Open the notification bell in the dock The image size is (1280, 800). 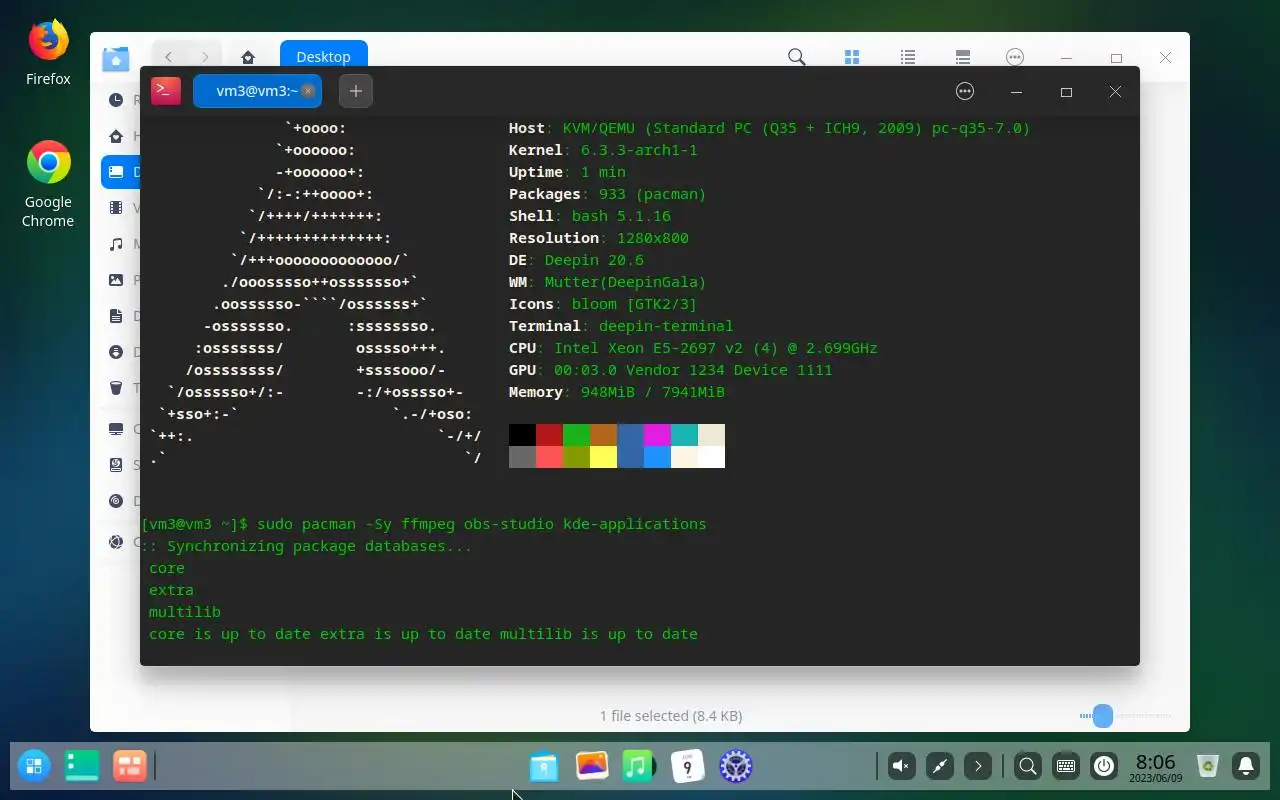[1246, 766]
